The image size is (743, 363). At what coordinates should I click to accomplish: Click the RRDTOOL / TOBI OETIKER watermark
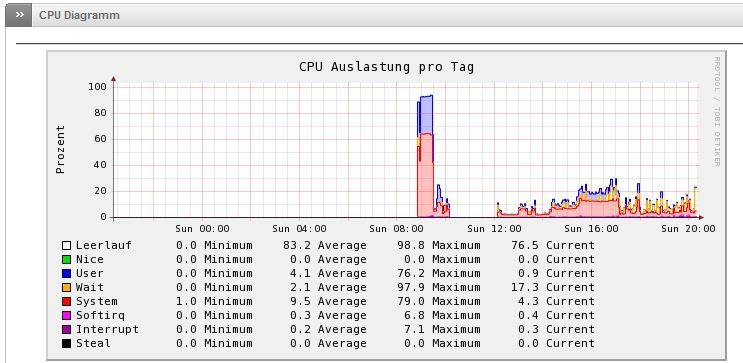[717, 112]
